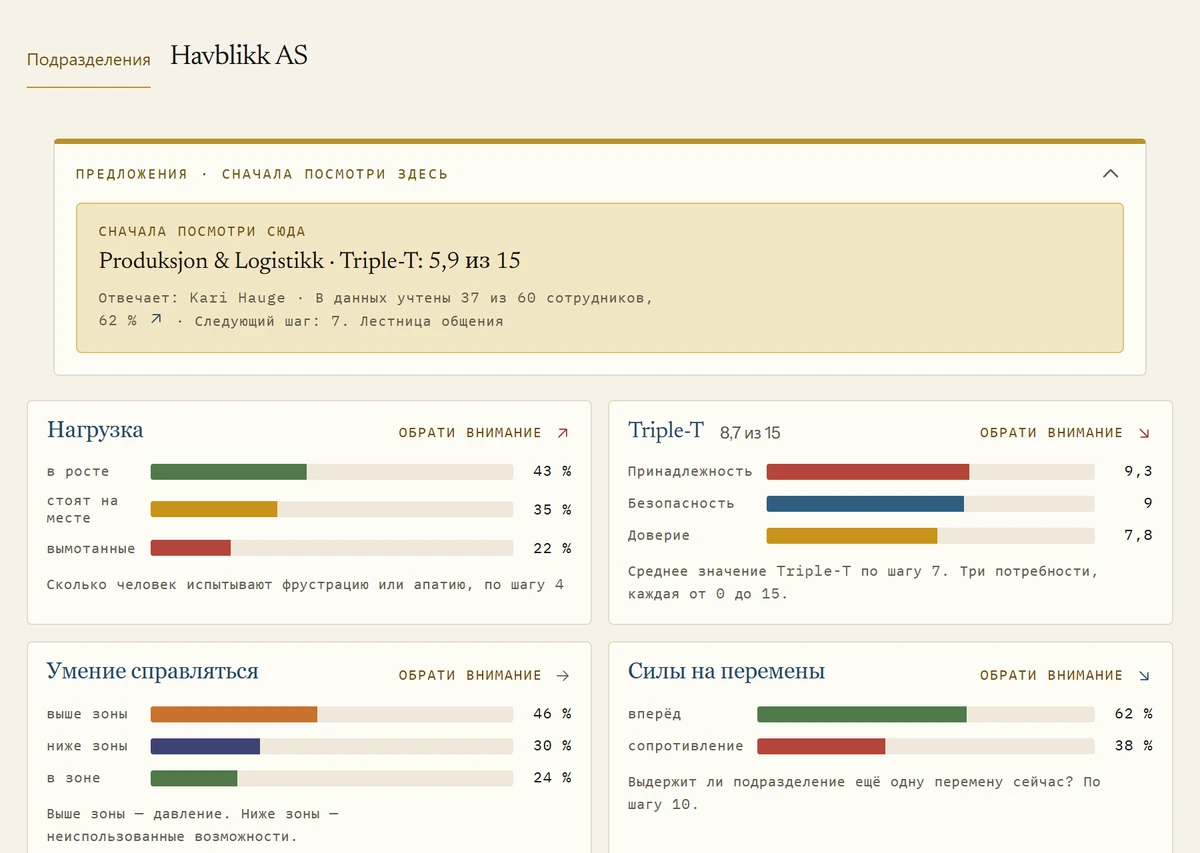Collapse the Предложения panel with the chevron
Screen dimensions: 1200x853
(x=1110, y=174)
